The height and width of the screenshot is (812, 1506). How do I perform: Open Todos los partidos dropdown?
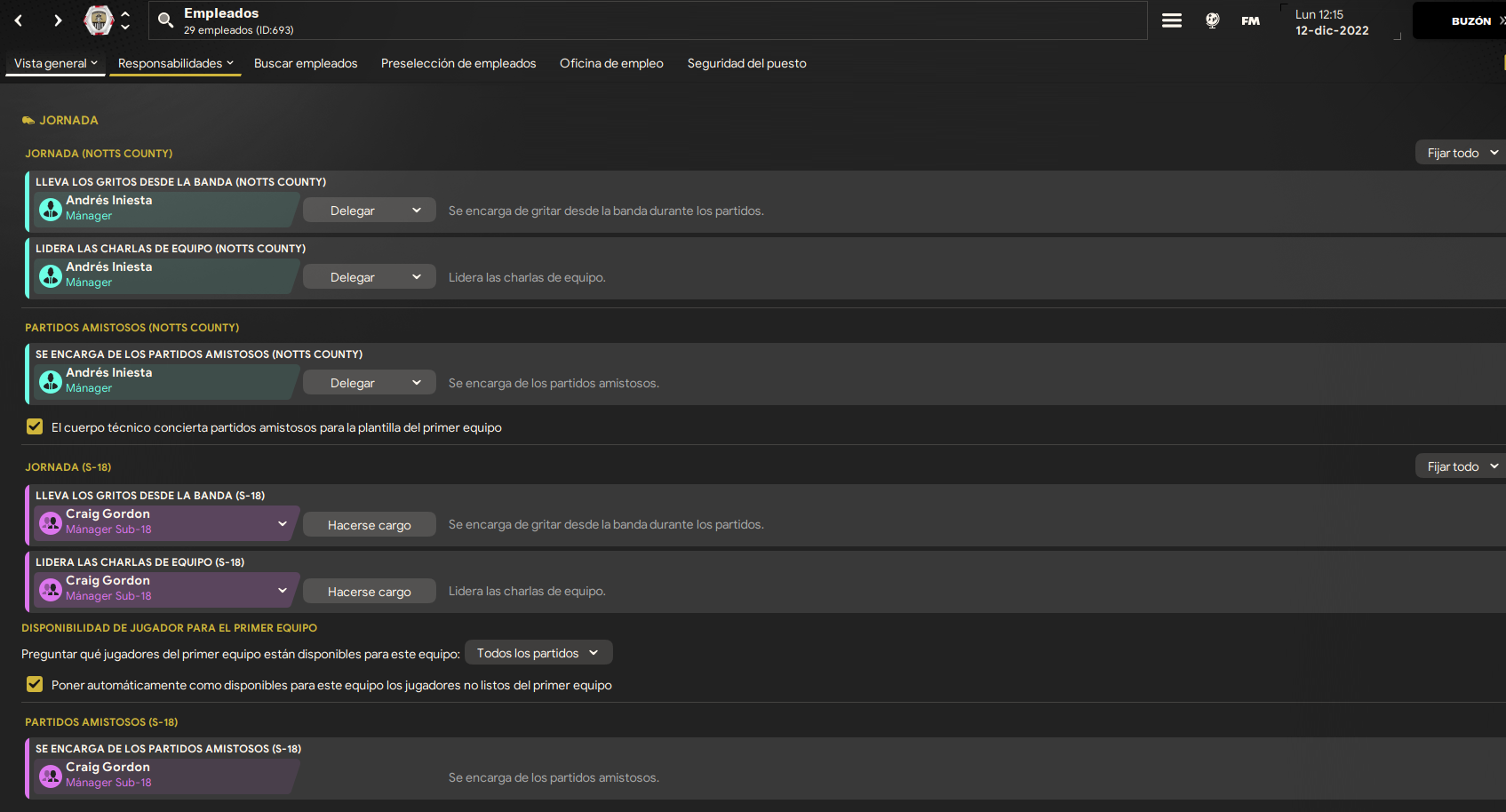pyautogui.click(x=538, y=653)
